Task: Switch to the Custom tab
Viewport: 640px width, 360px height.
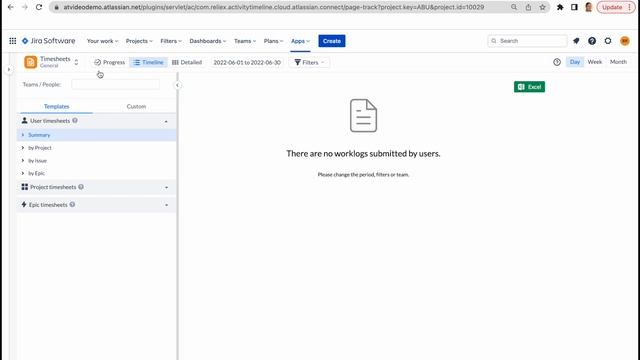Action: [136, 106]
